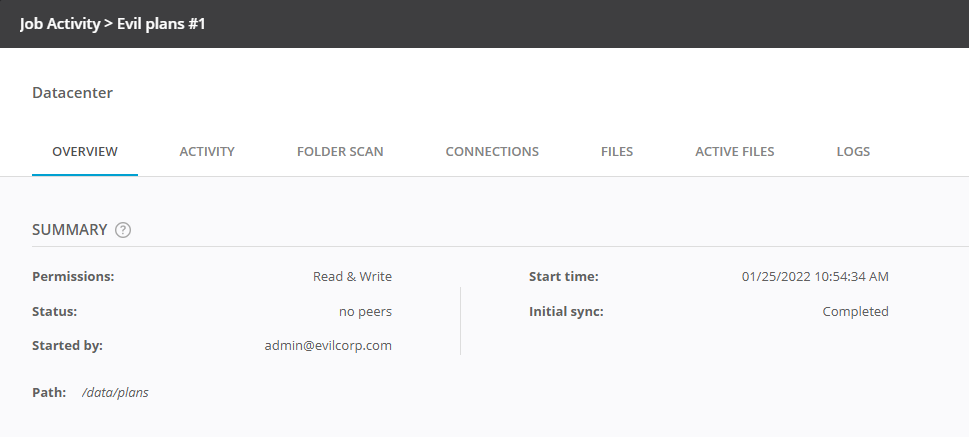Click the 'no peers' status value
This screenshot has width=969, height=437.
[x=365, y=312]
